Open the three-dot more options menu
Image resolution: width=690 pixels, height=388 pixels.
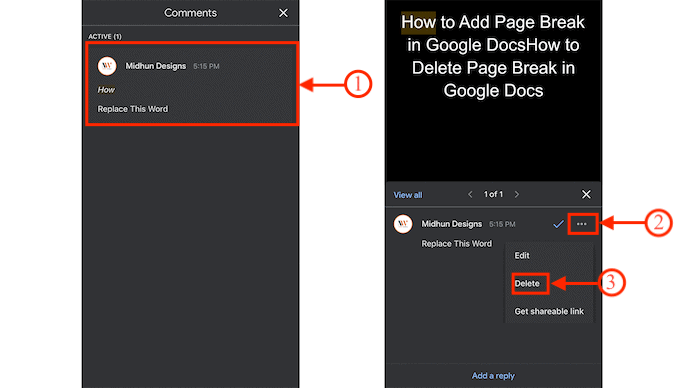582,224
